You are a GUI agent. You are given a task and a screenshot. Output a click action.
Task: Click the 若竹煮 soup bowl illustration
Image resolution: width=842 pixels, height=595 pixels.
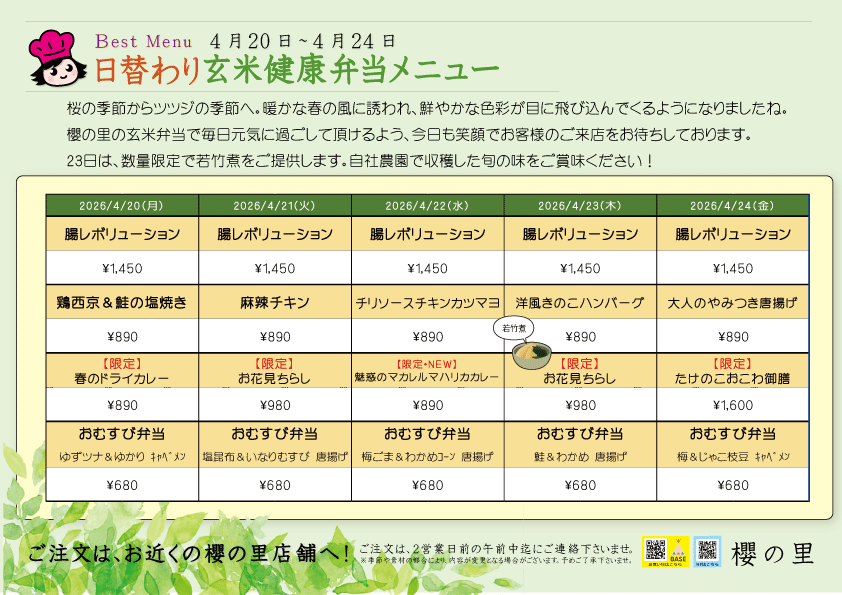(x=532, y=356)
